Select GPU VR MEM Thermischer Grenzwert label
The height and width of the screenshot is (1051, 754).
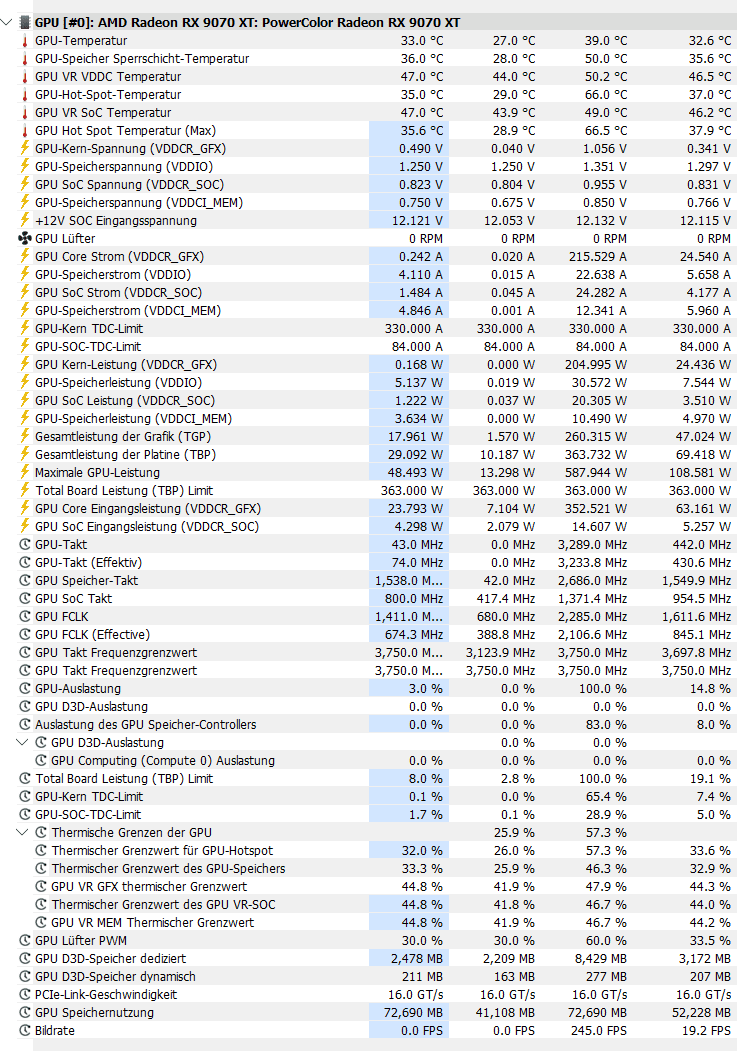click(153, 922)
